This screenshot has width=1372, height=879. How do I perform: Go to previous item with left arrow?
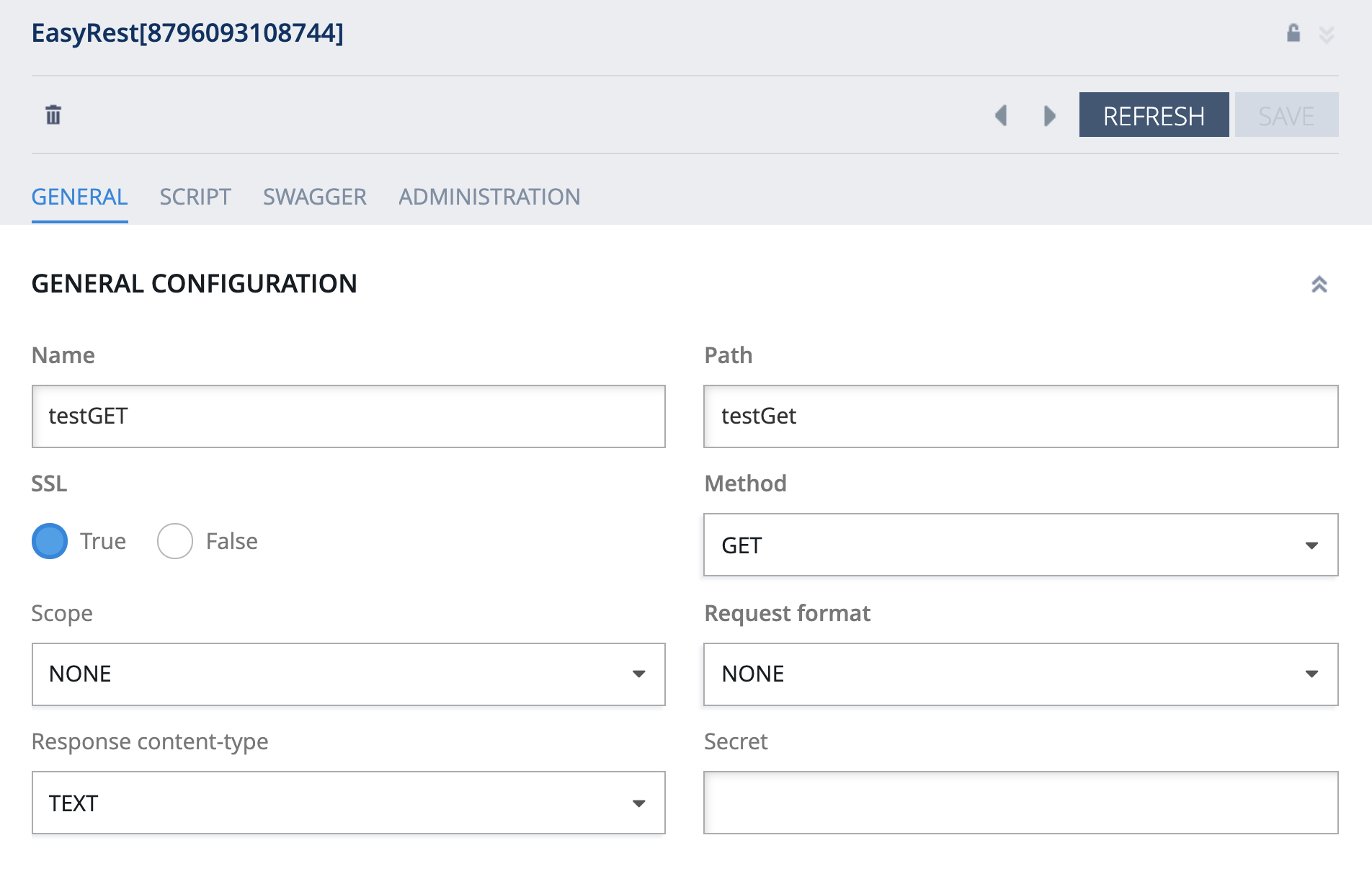(x=1001, y=115)
